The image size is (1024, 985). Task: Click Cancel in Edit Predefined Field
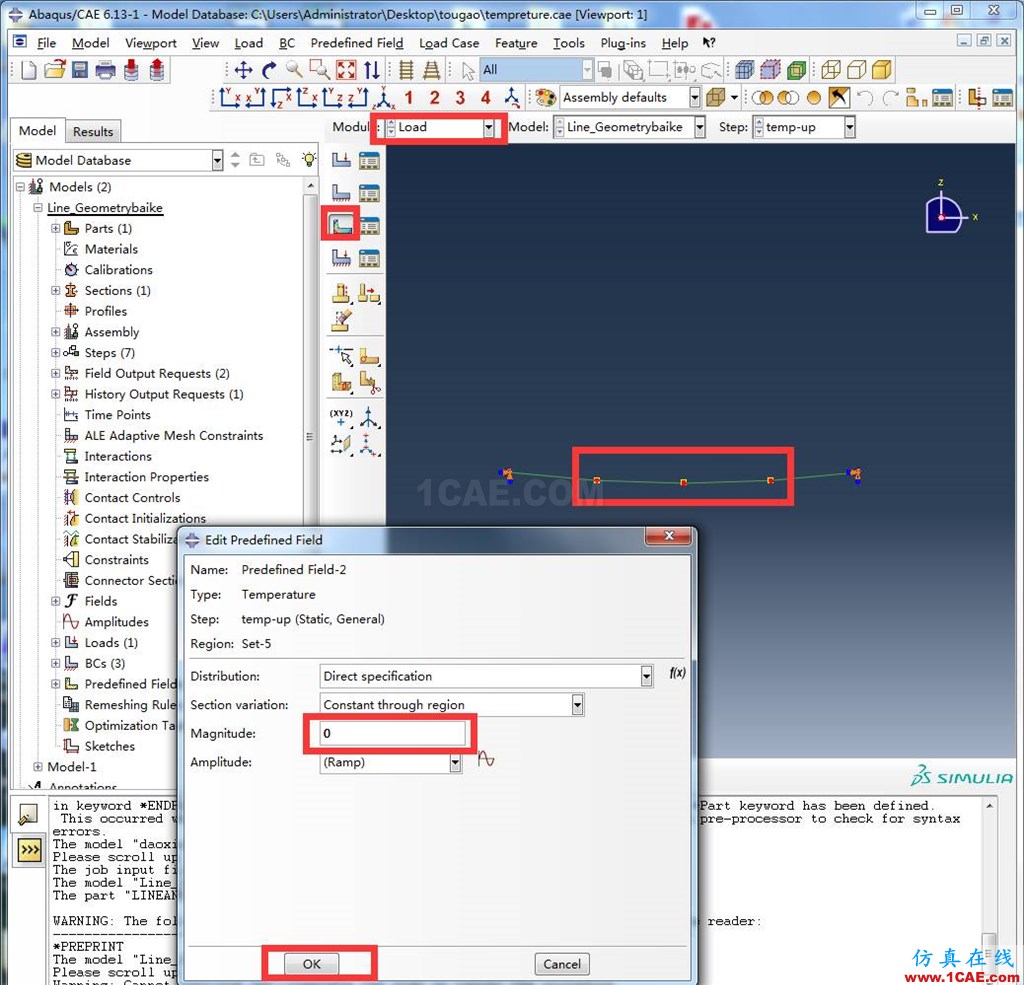coord(562,963)
